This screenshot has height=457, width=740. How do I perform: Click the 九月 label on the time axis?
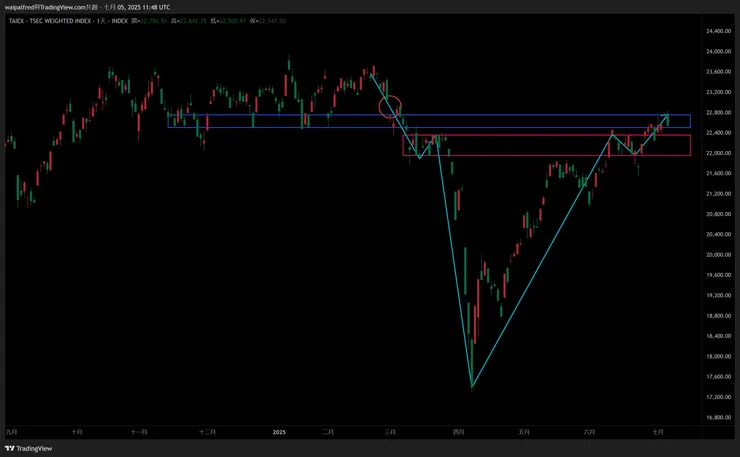point(11,432)
